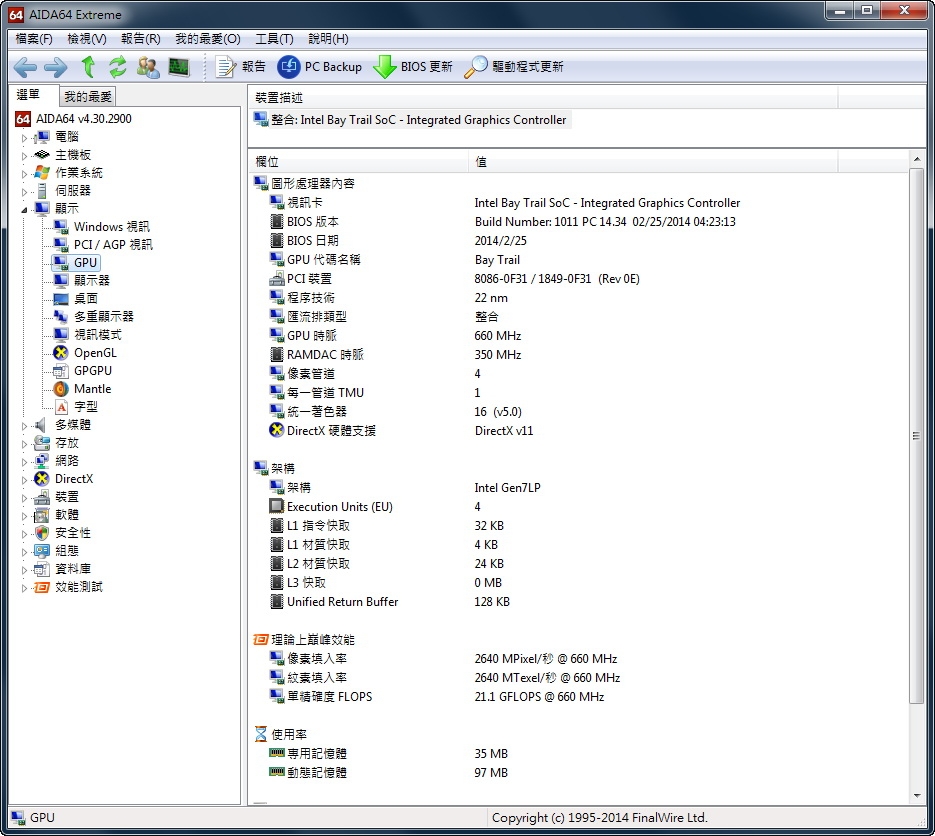Click the Back arrow toolbar icon

(x=25, y=67)
